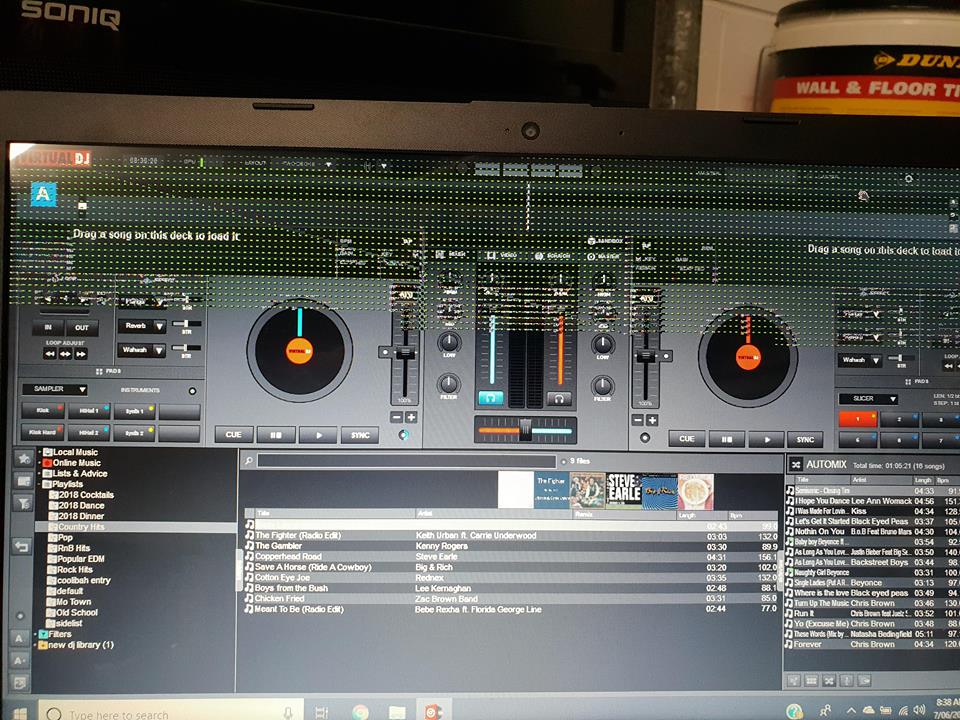
Task: Adjust the Reverb strength slider
Action: [186, 324]
